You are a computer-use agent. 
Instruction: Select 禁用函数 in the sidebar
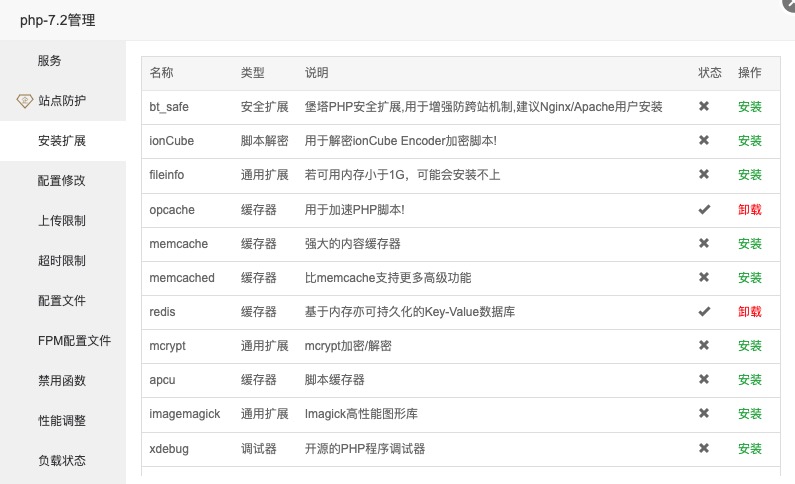pyautogui.click(x=63, y=381)
